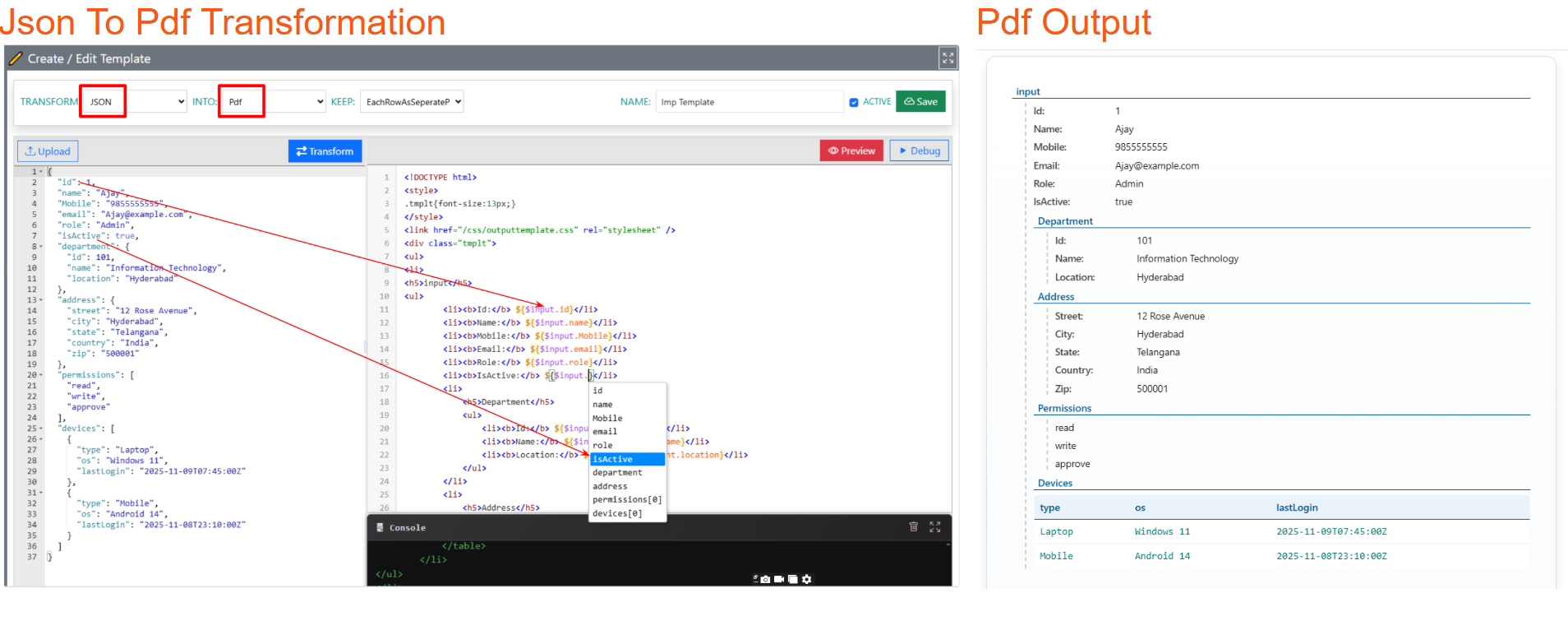Open the INTO output format dropdown

point(274,102)
